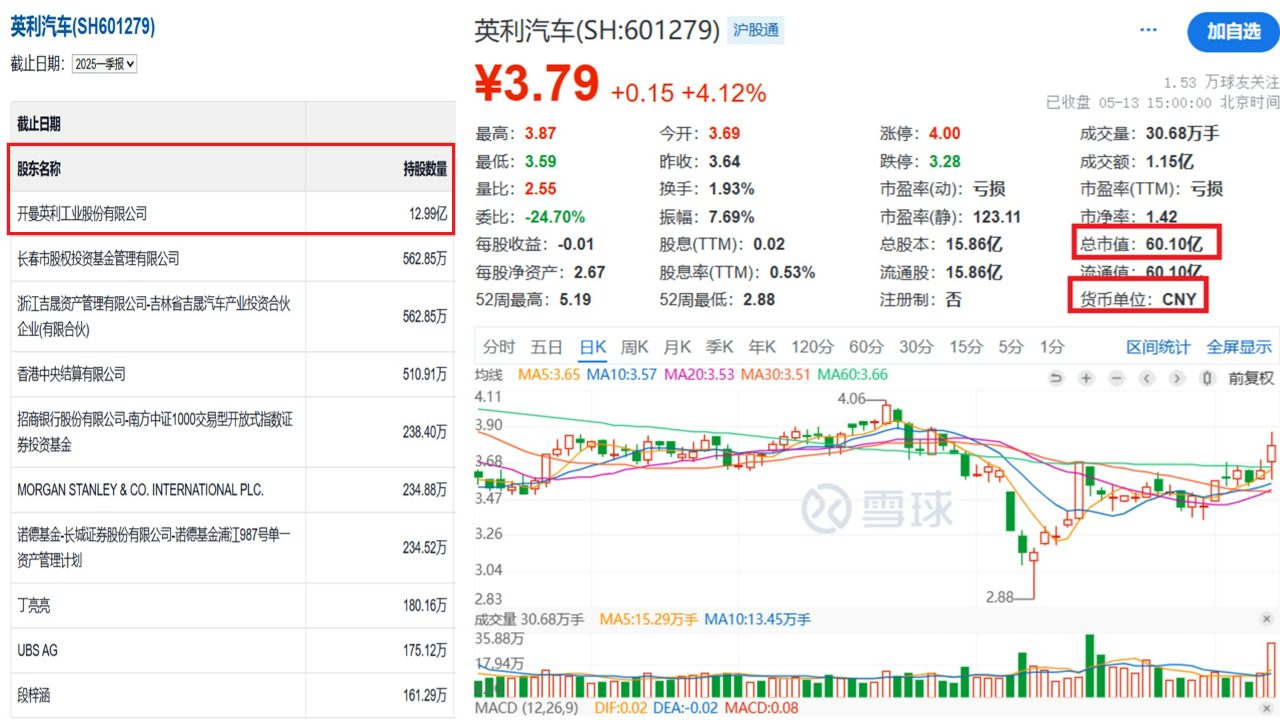Shift chart right with the right chevron
The height and width of the screenshot is (720, 1280).
[x=1177, y=378]
